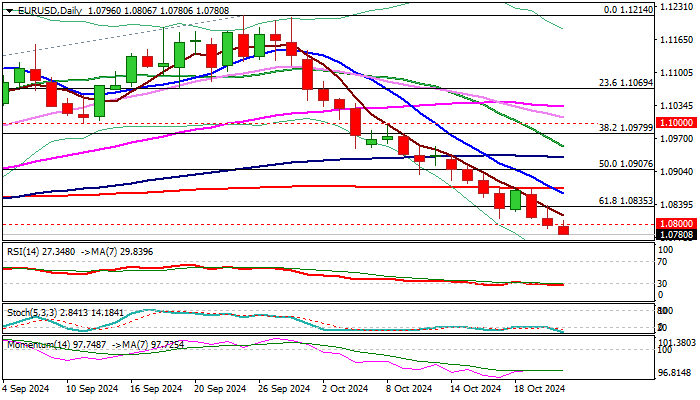Select the 38.2 1.09799 Fibonacci label

[x=626, y=128]
